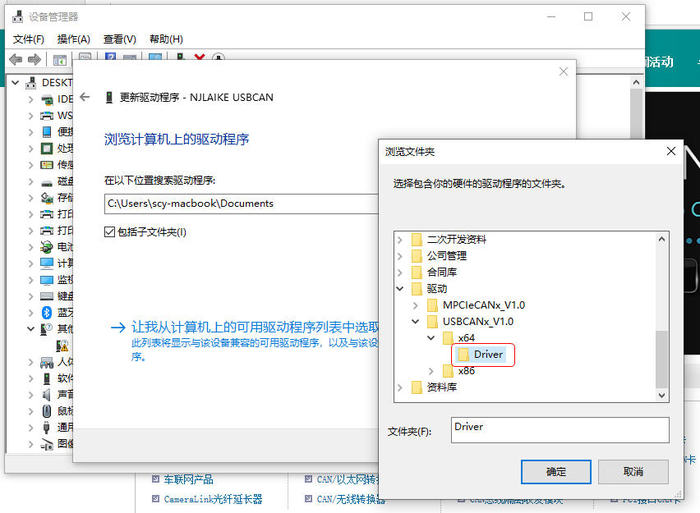
Task: Click the portable devices (便携) category icon
Action: point(47,132)
